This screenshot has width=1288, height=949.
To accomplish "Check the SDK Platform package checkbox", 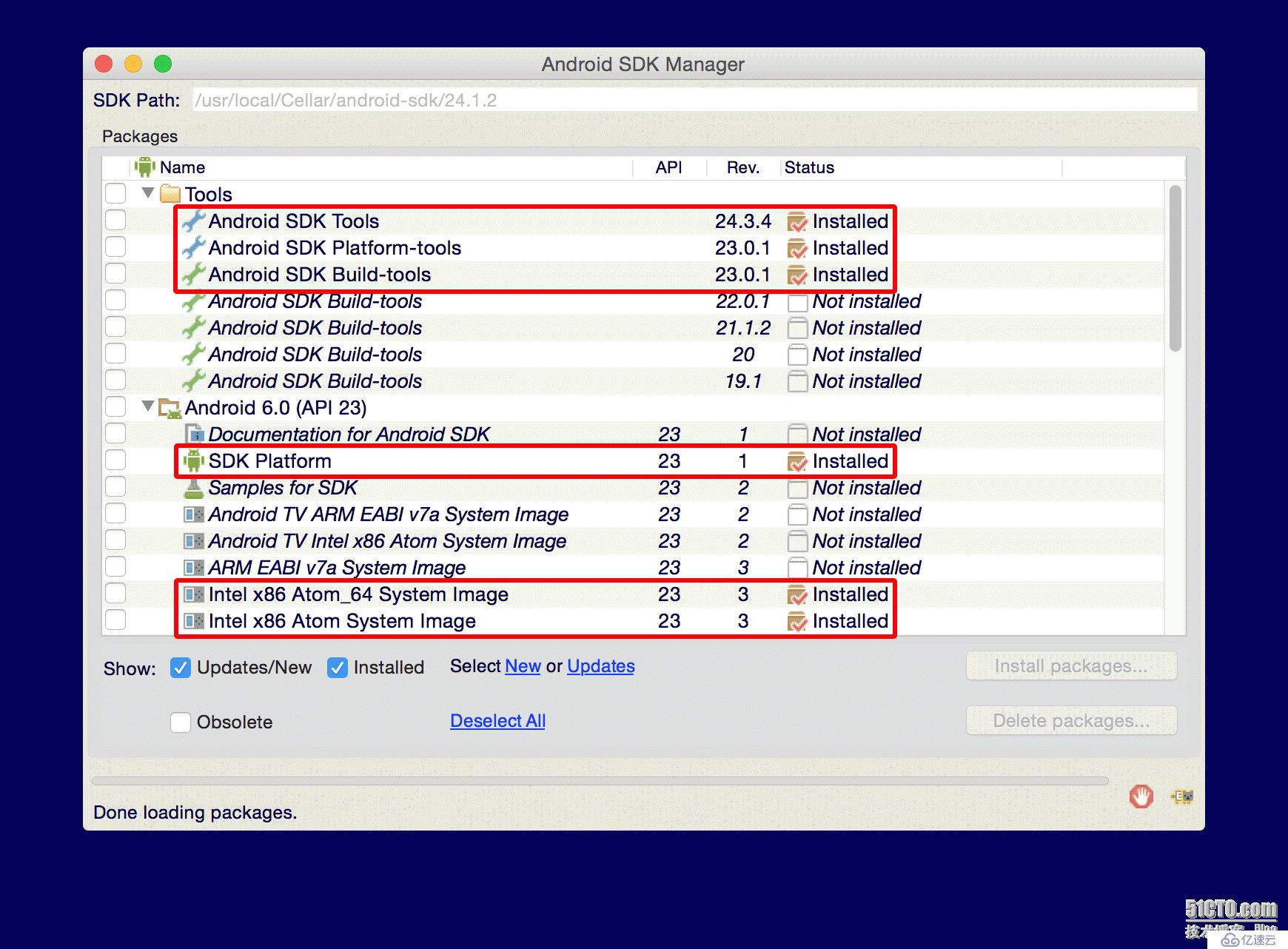I will click(x=115, y=460).
